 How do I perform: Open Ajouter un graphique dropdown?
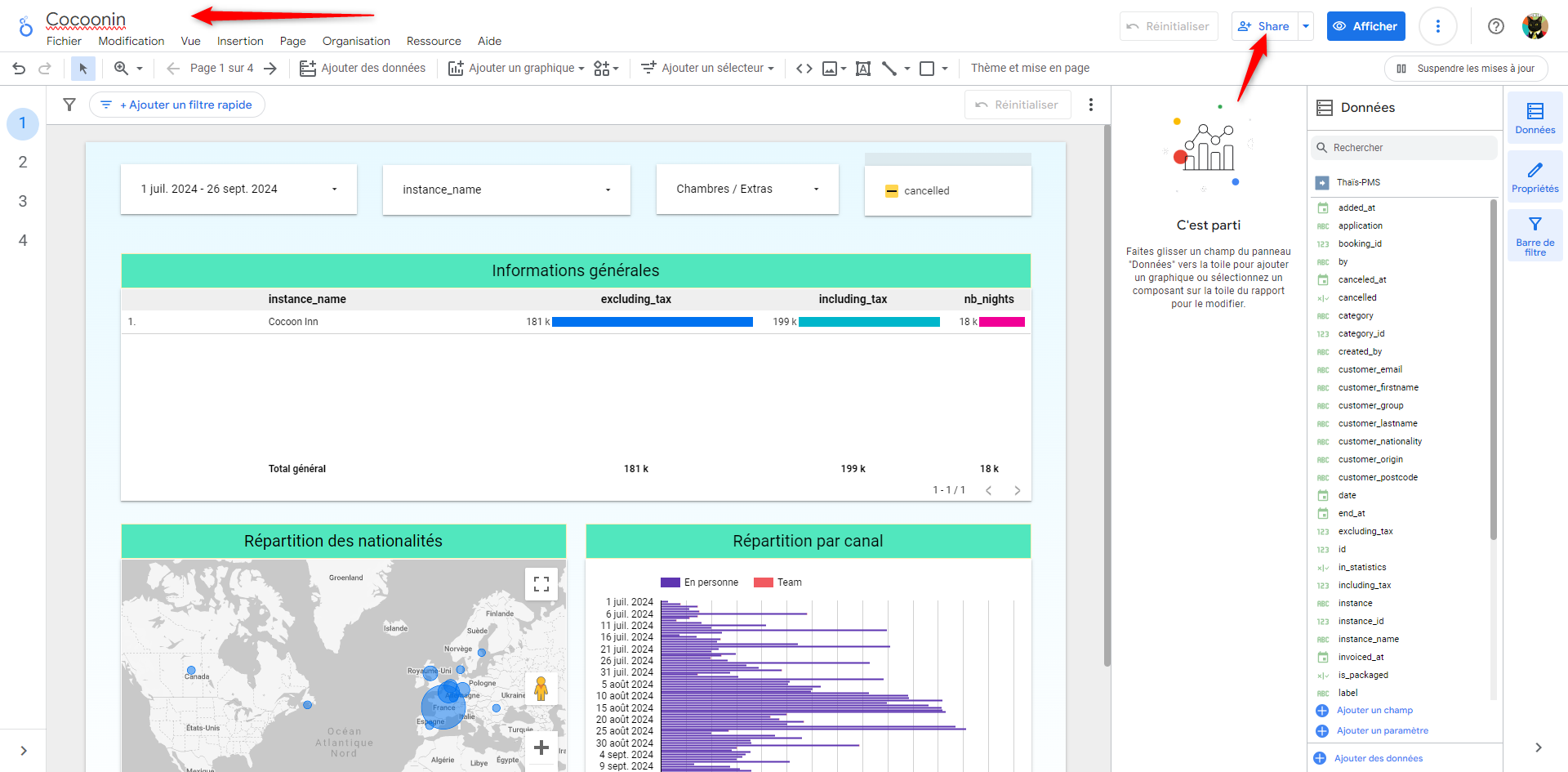click(x=516, y=69)
